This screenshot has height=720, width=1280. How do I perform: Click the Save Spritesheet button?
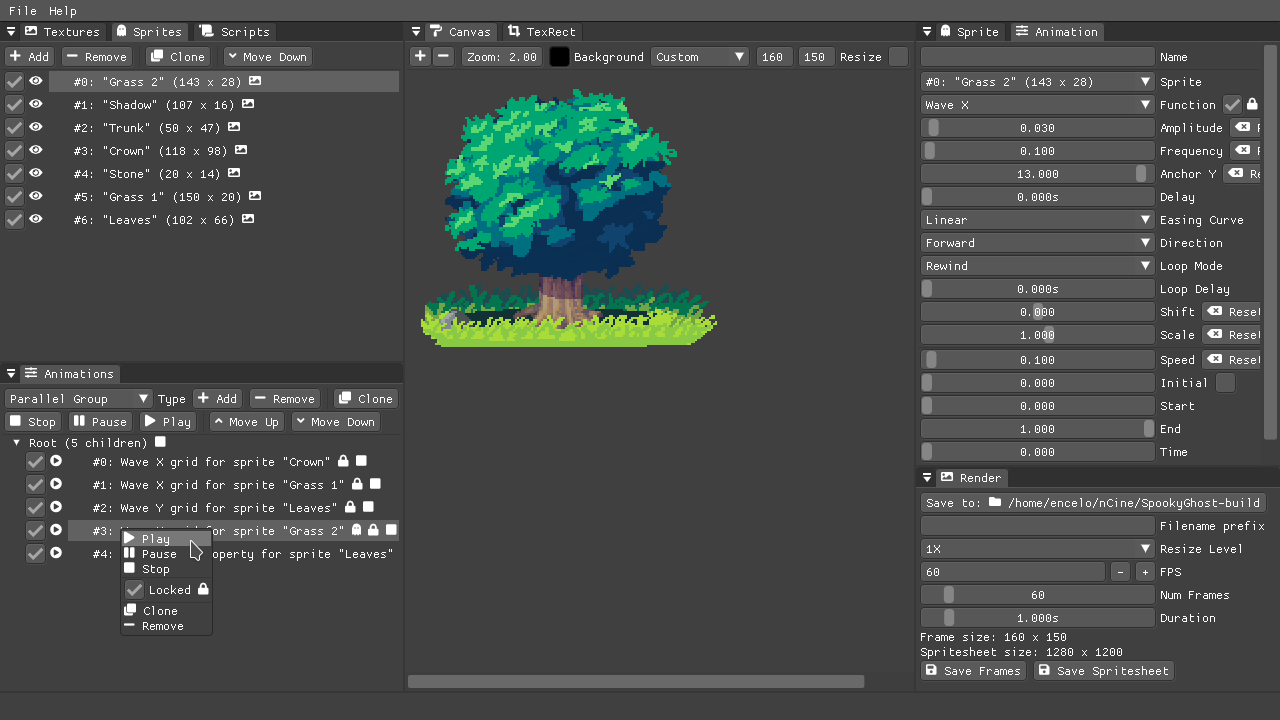1103,670
